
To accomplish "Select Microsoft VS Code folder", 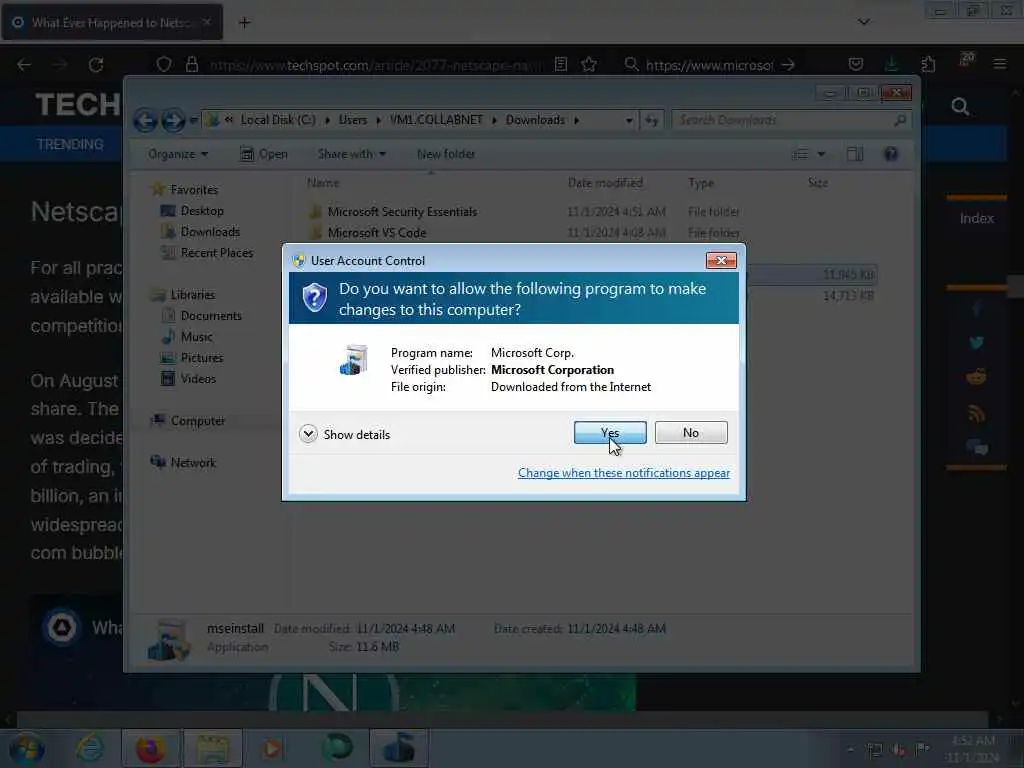I will tap(377, 232).
